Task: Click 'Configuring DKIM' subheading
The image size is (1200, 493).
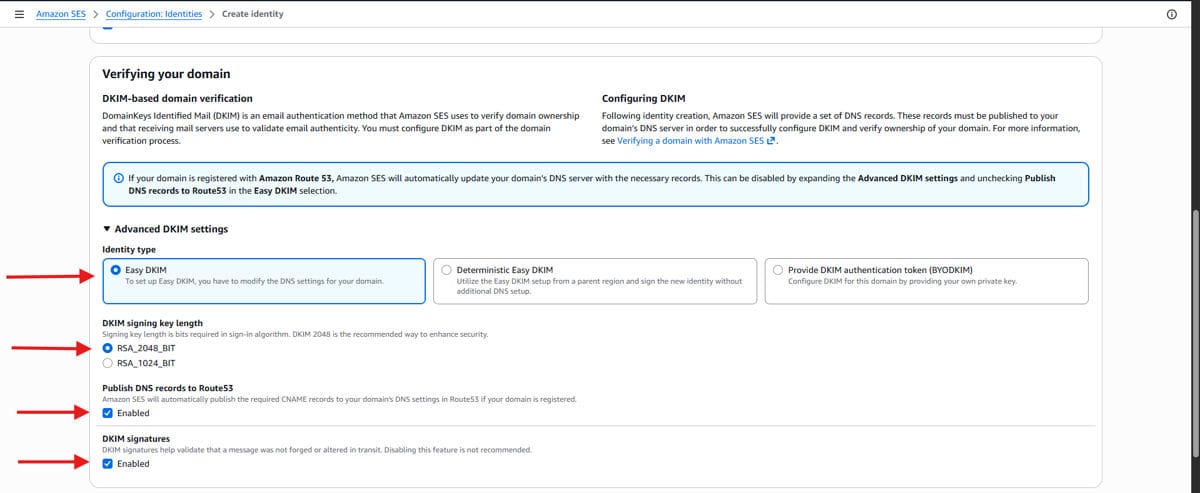Action: 644,99
